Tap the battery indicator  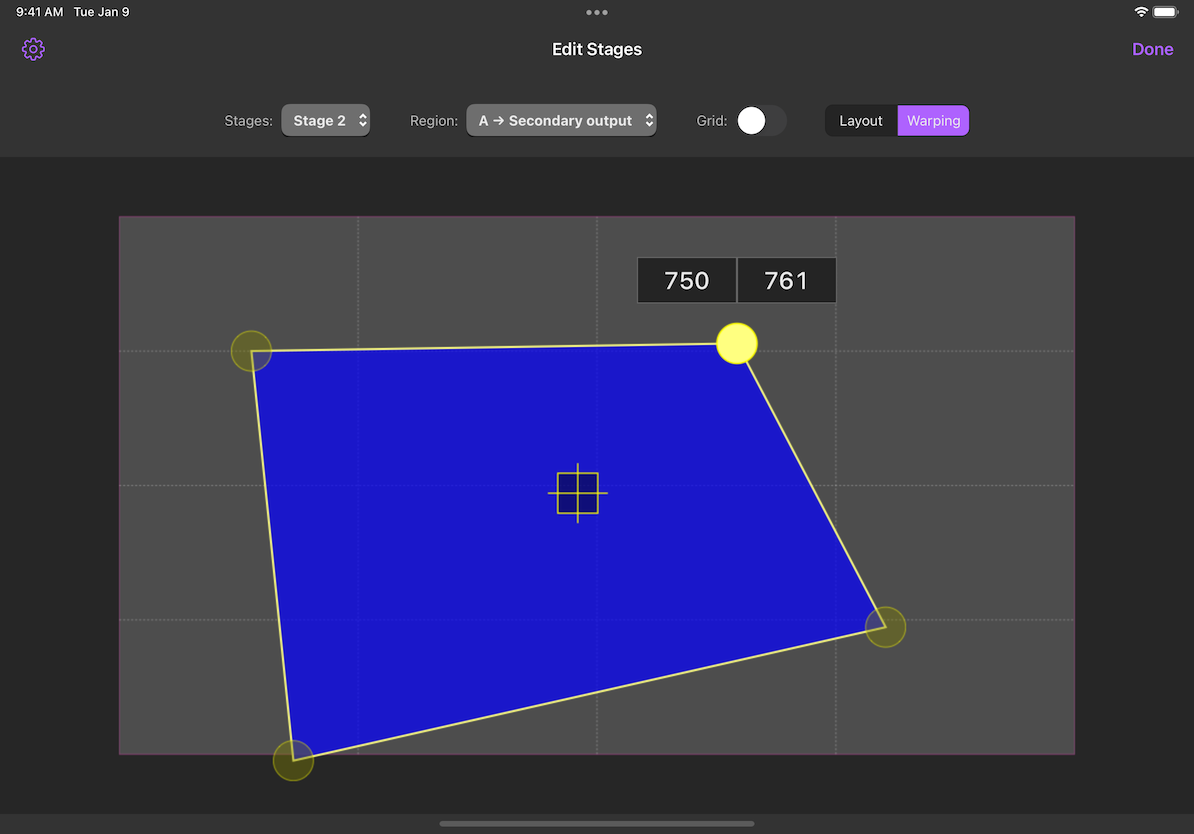(1164, 12)
